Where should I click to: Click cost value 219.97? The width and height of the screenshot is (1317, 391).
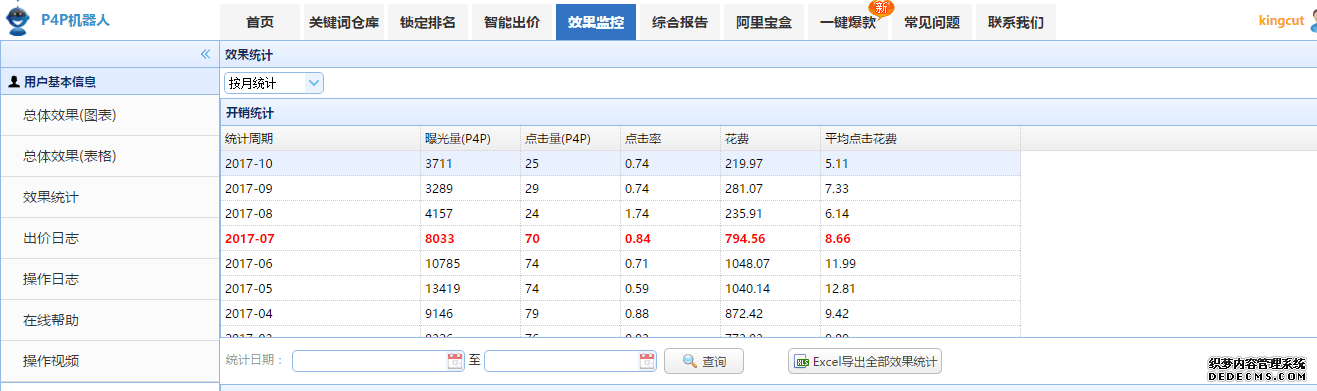[743, 163]
